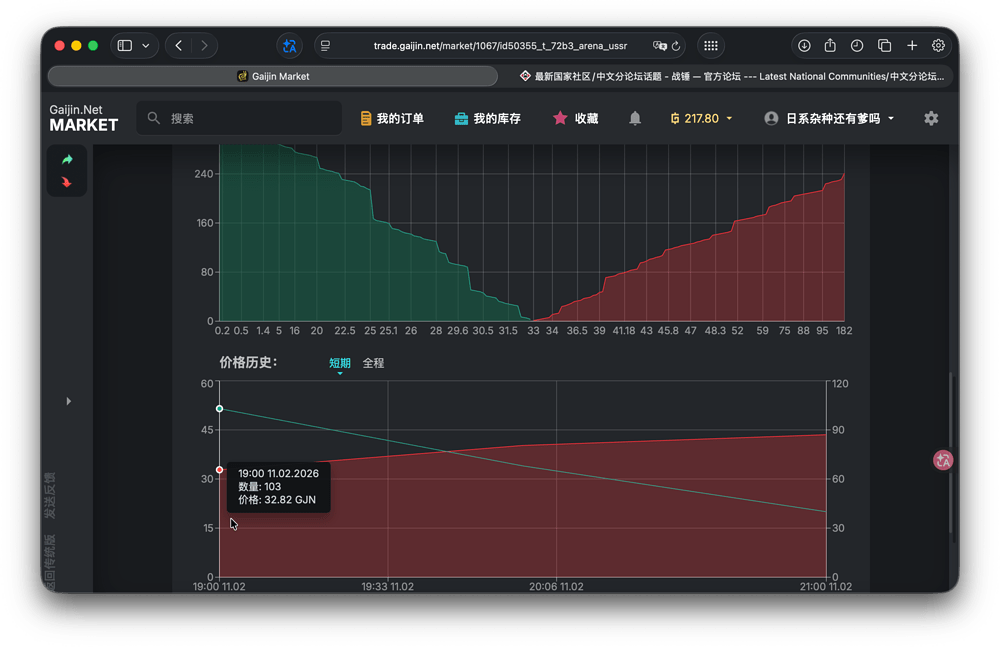This screenshot has height=647, width=1000.
Task: Click the floating pink translate icon
Action: tap(942, 460)
